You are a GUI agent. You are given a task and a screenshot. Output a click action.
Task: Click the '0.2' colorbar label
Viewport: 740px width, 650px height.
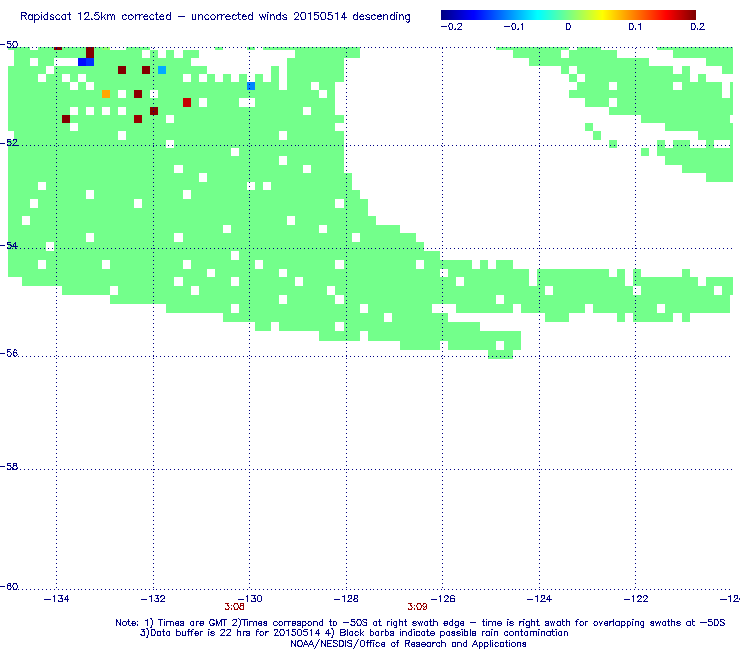click(697, 27)
